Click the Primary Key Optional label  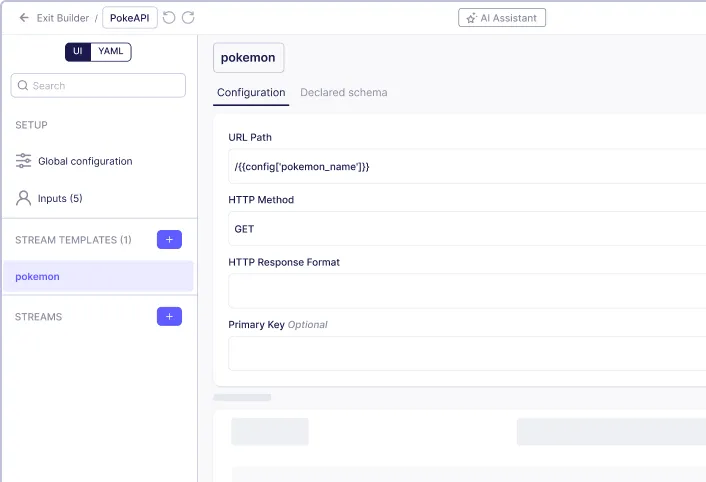pyautogui.click(x=278, y=325)
